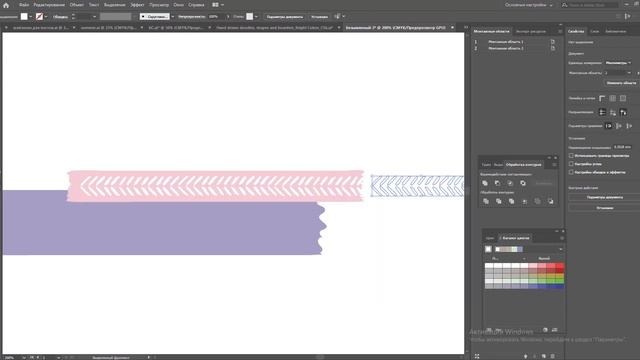The image size is (640, 360).
Task: Open the brush definition dropdown arrow
Action: pos(173,17)
